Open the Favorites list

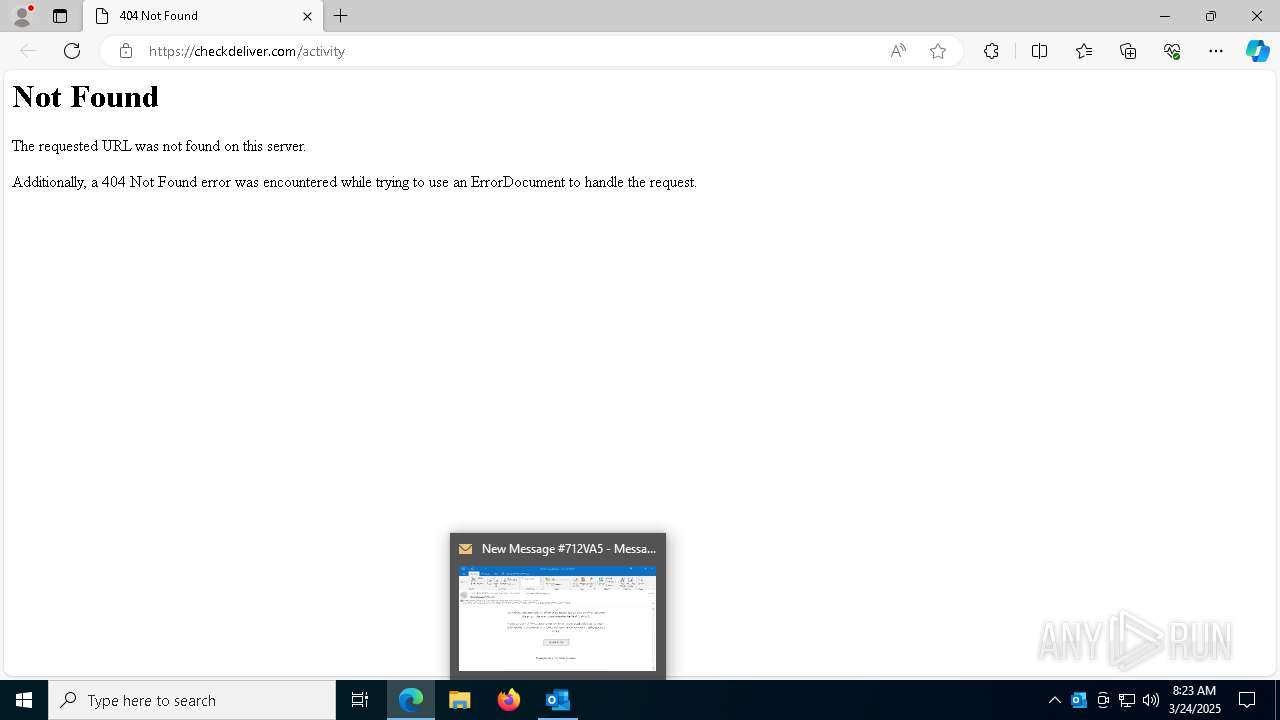[1084, 51]
